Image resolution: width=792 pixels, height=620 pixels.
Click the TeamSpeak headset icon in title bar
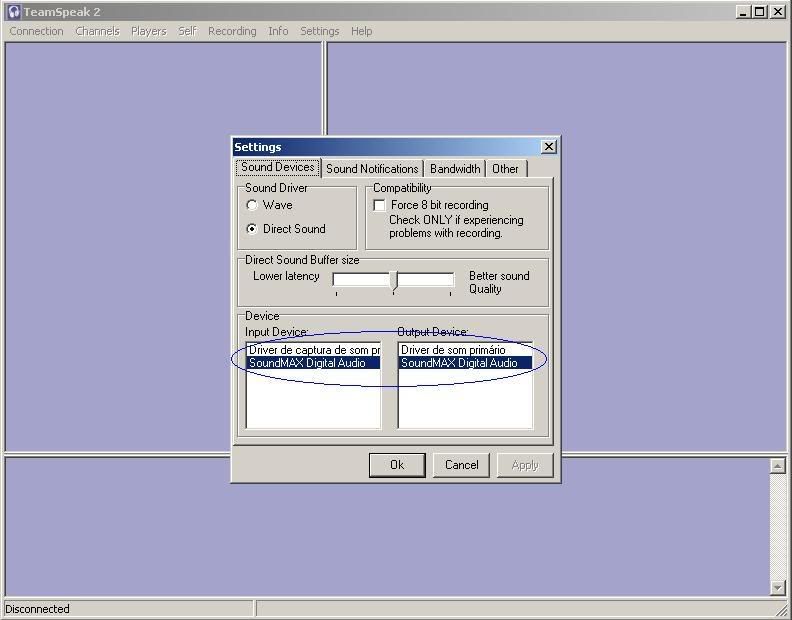click(x=14, y=12)
